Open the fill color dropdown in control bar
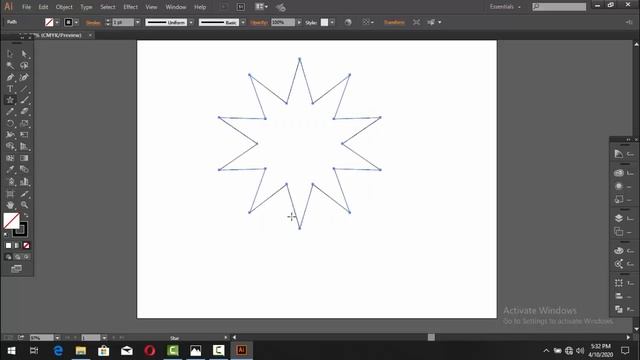The height and width of the screenshot is (360, 640). pyautogui.click(x=57, y=22)
